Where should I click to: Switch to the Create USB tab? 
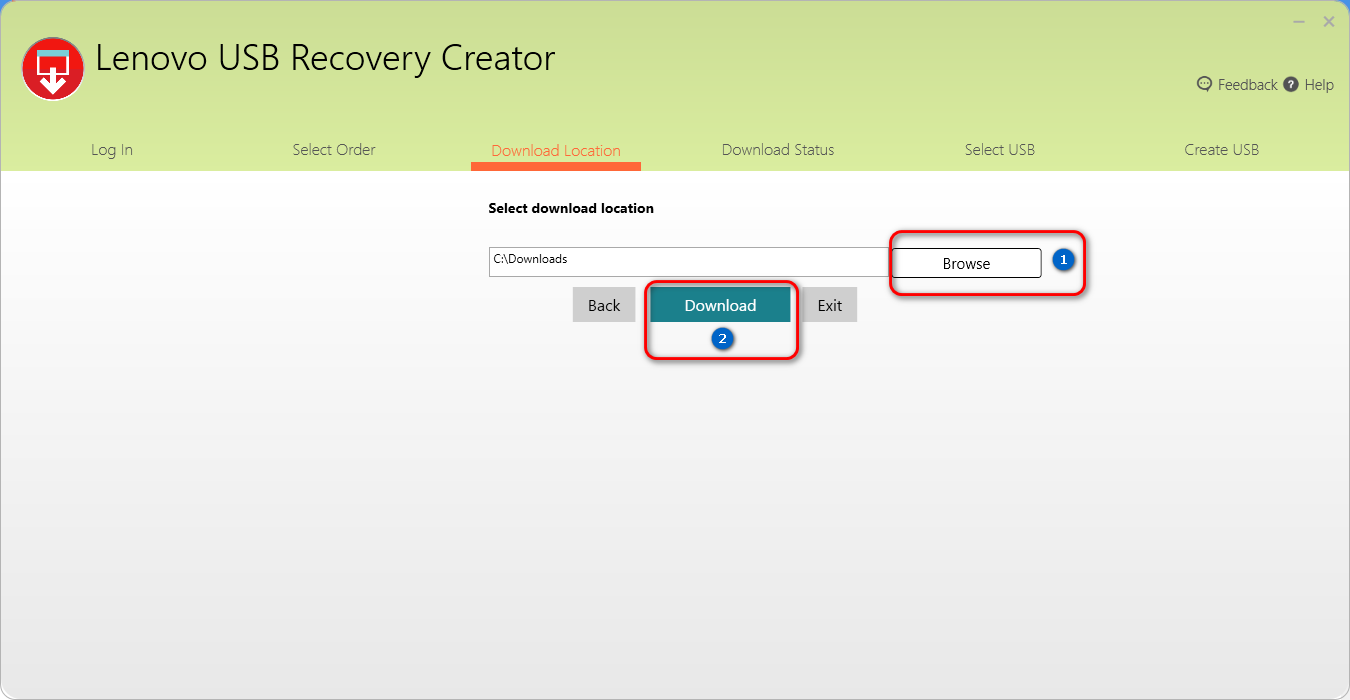pos(1222,150)
